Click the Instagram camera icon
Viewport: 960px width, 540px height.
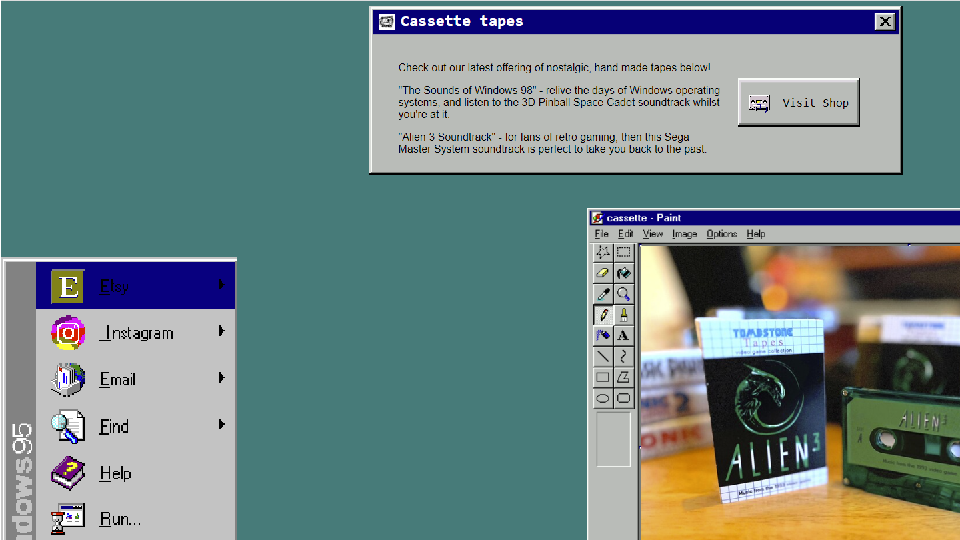coord(67,332)
